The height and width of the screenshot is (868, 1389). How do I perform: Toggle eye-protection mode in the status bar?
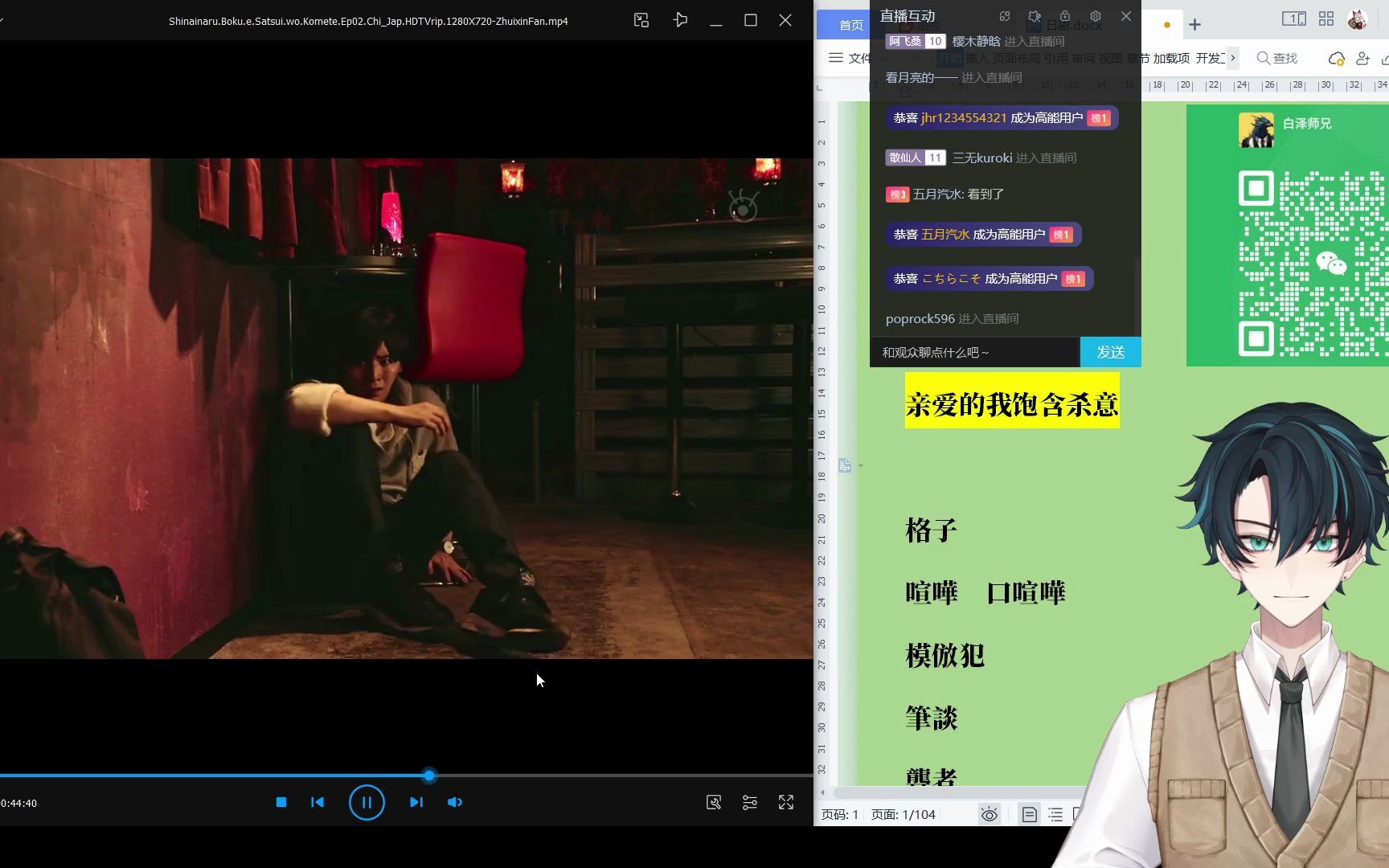pos(990,814)
